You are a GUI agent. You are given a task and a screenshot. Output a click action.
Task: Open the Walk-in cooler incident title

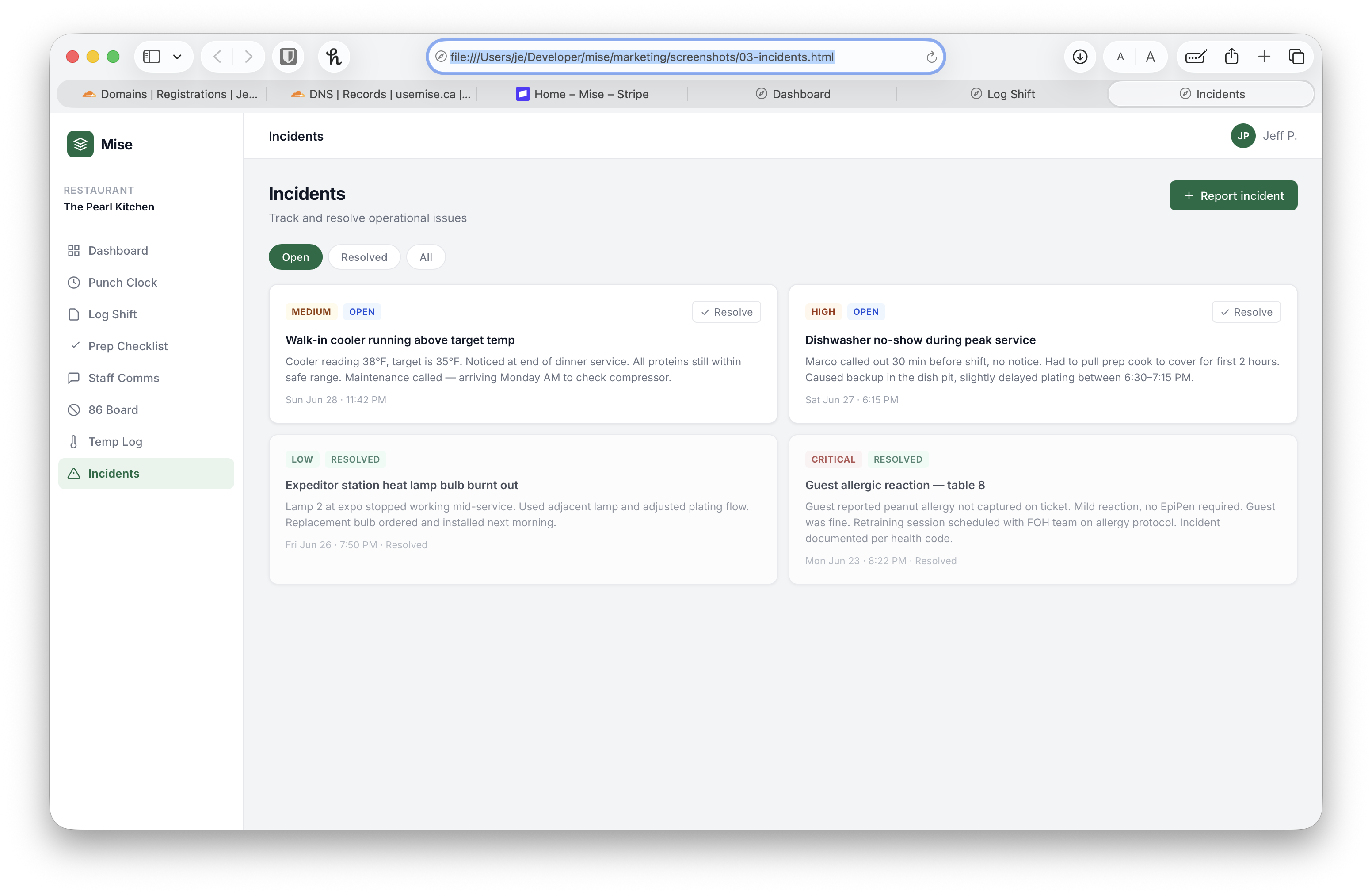click(x=400, y=340)
